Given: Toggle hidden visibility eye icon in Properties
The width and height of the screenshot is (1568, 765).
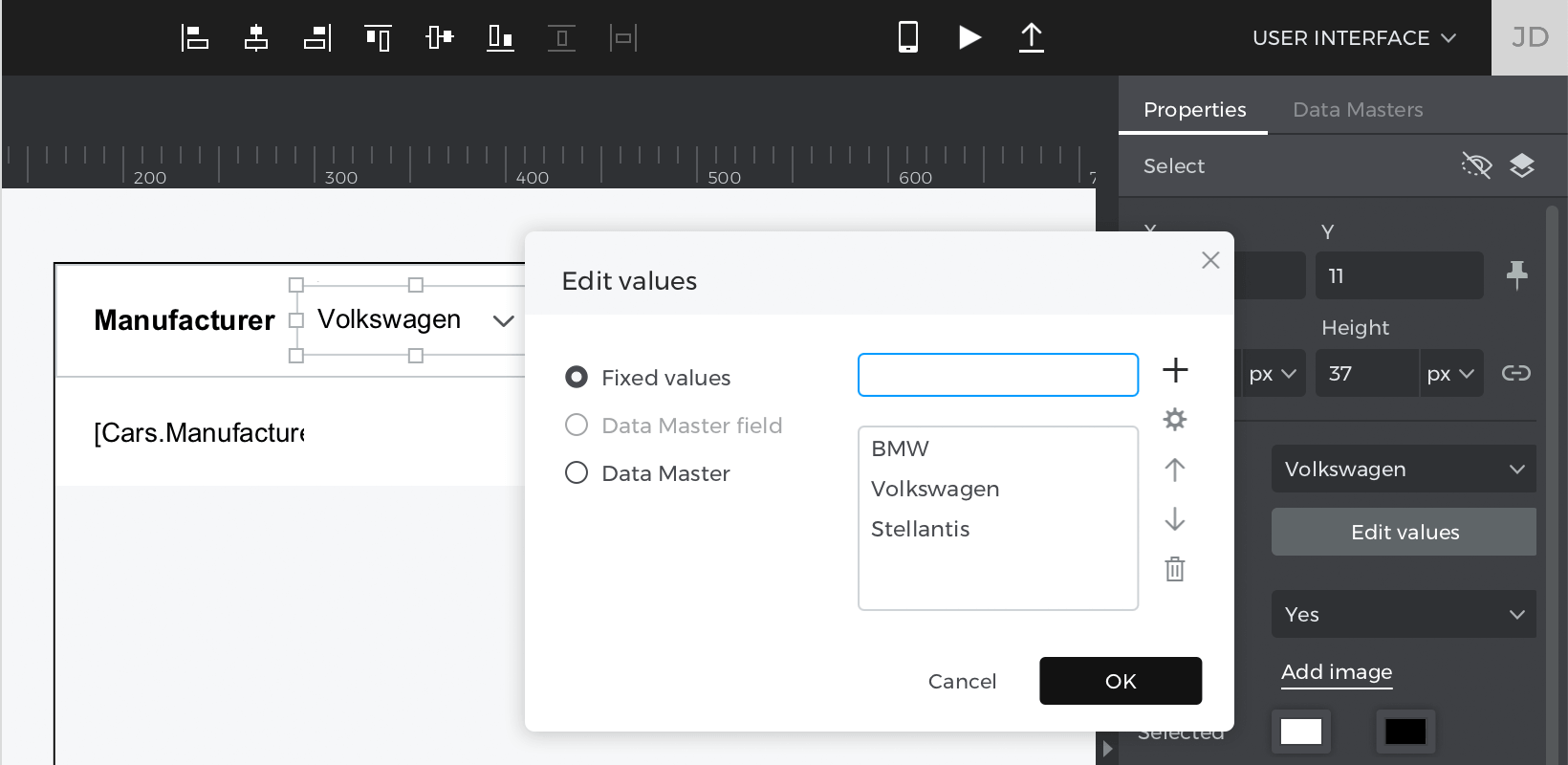Looking at the screenshot, I should tap(1476, 165).
